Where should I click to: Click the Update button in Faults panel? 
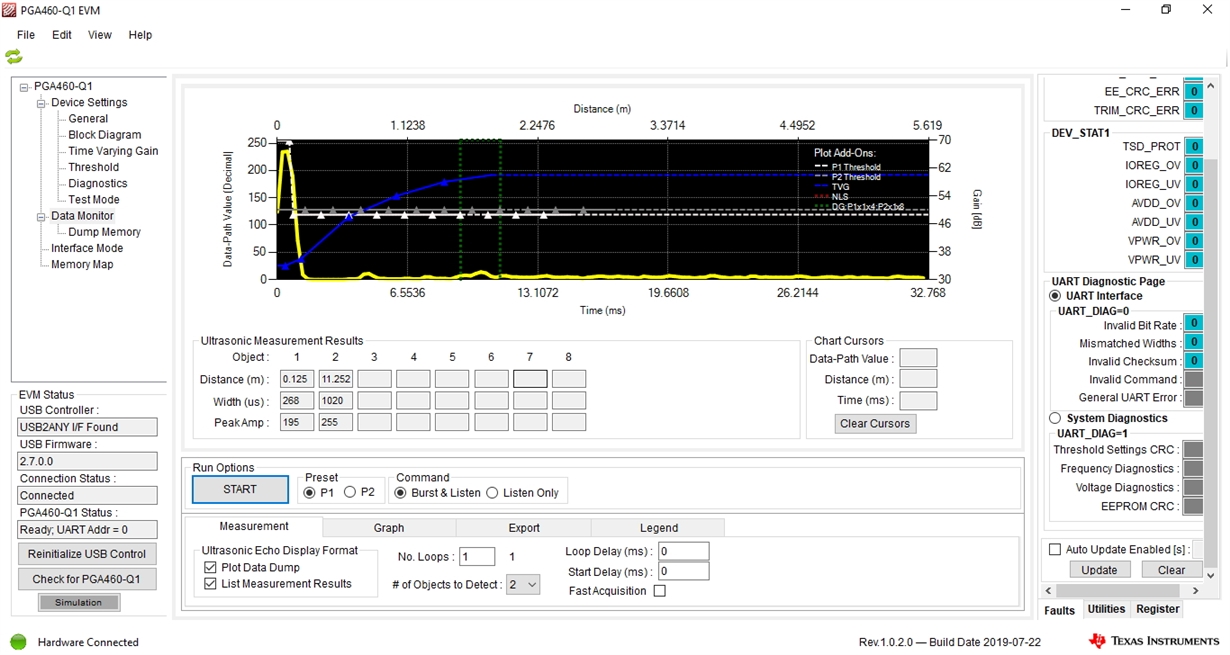click(1100, 570)
